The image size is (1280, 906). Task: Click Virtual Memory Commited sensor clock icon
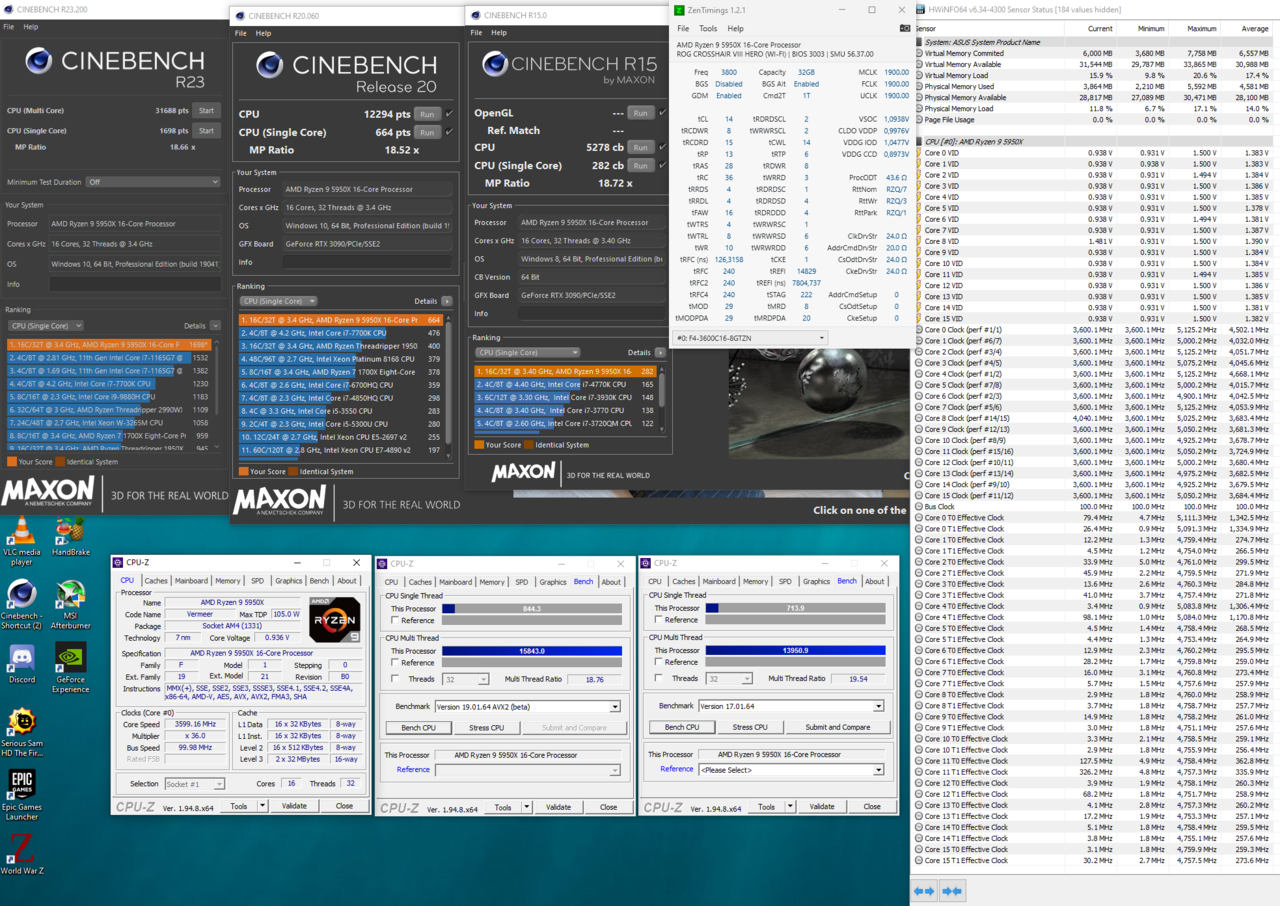(919, 53)
